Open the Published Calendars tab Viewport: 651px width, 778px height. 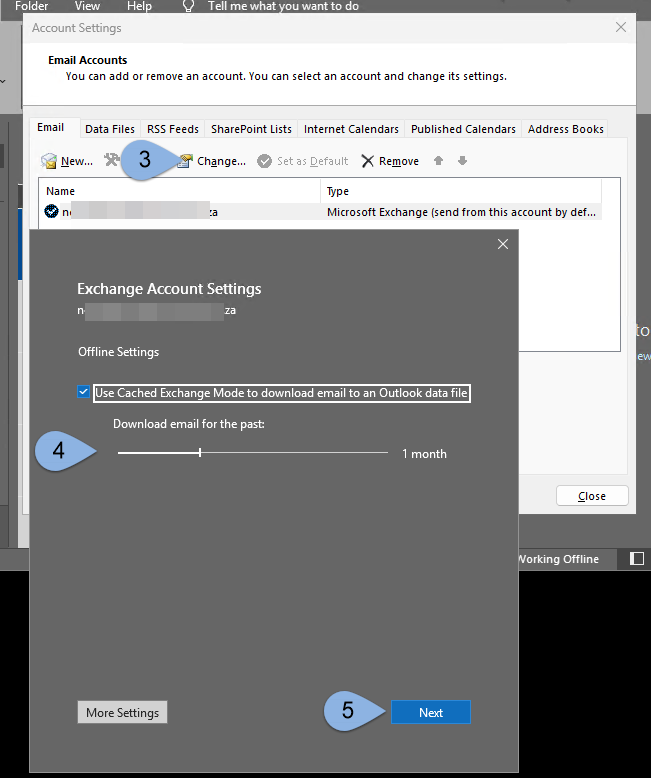pyautogui.click(x=463, y=129)
